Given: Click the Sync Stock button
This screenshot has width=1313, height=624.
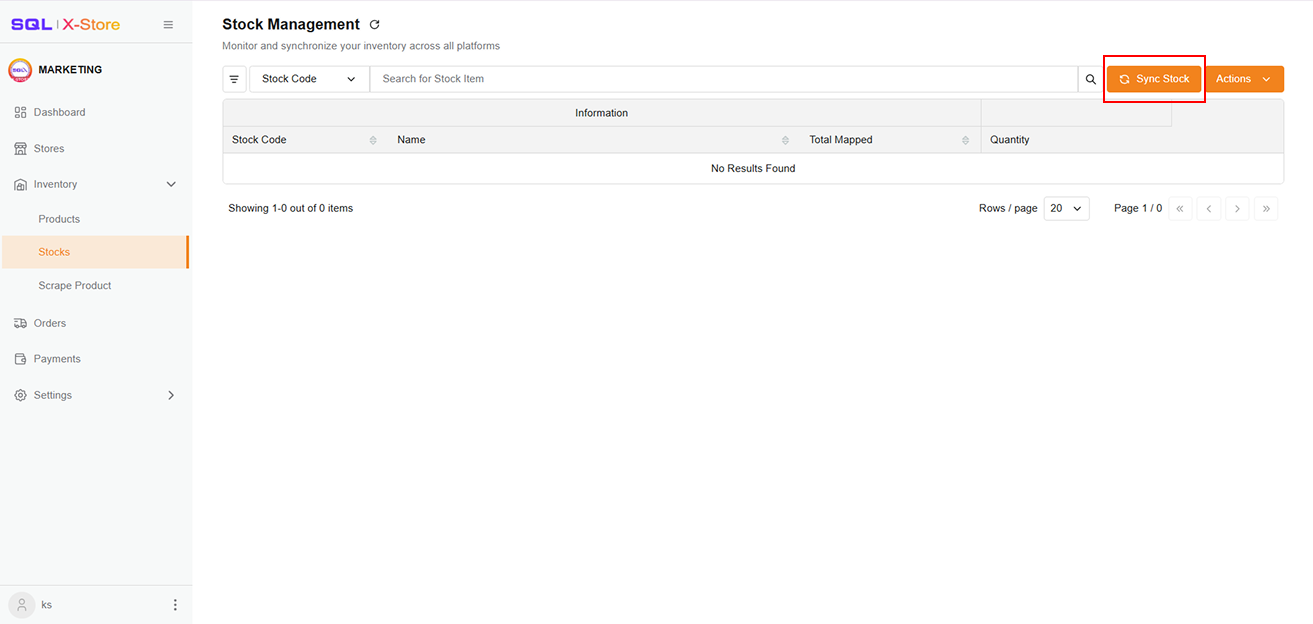Looking at the screenshot, I should click(x=1154, y=79).
